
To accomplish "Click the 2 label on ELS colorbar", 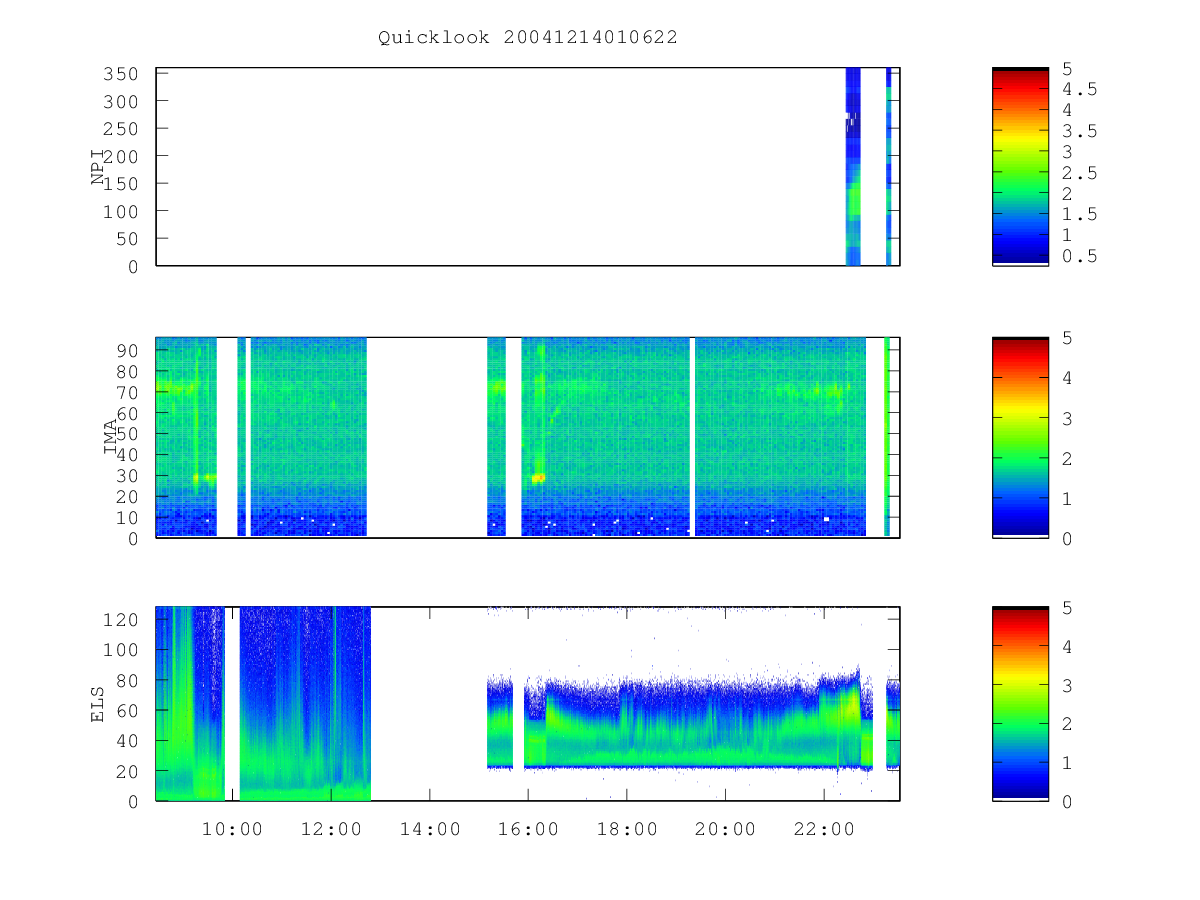I will [1067, 724].
